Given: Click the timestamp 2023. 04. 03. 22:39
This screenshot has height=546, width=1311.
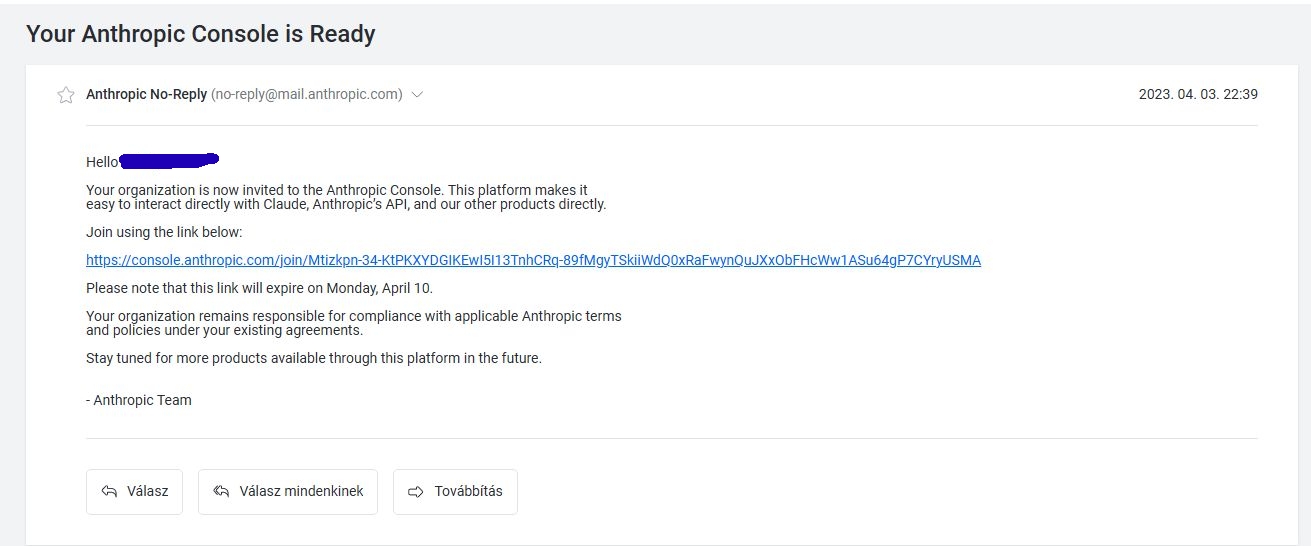Looking at the screenshot, I should pyautogui.click(x=1198, y=95).
